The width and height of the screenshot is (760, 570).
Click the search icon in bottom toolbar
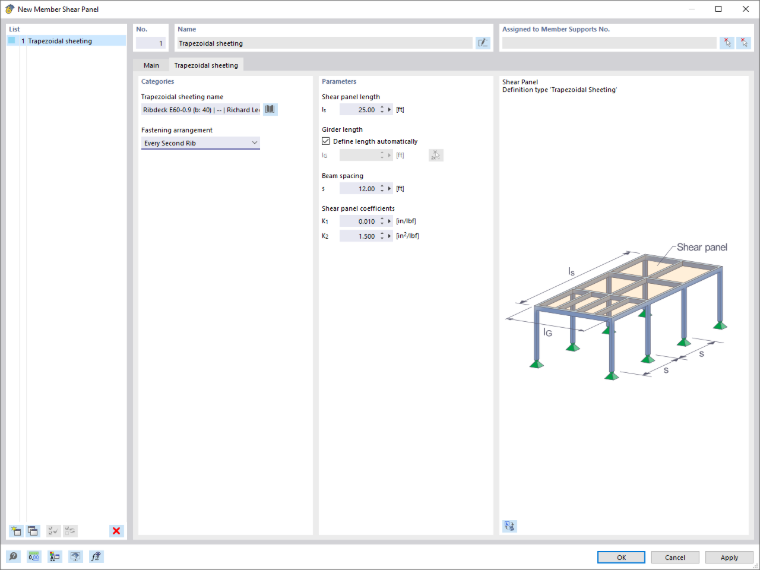[13, 556]
